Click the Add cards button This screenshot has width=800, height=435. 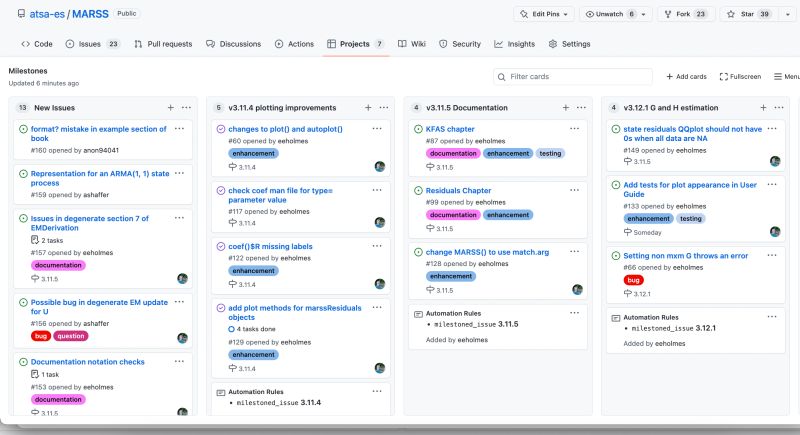pyautogui.click(x=686, y=76)
